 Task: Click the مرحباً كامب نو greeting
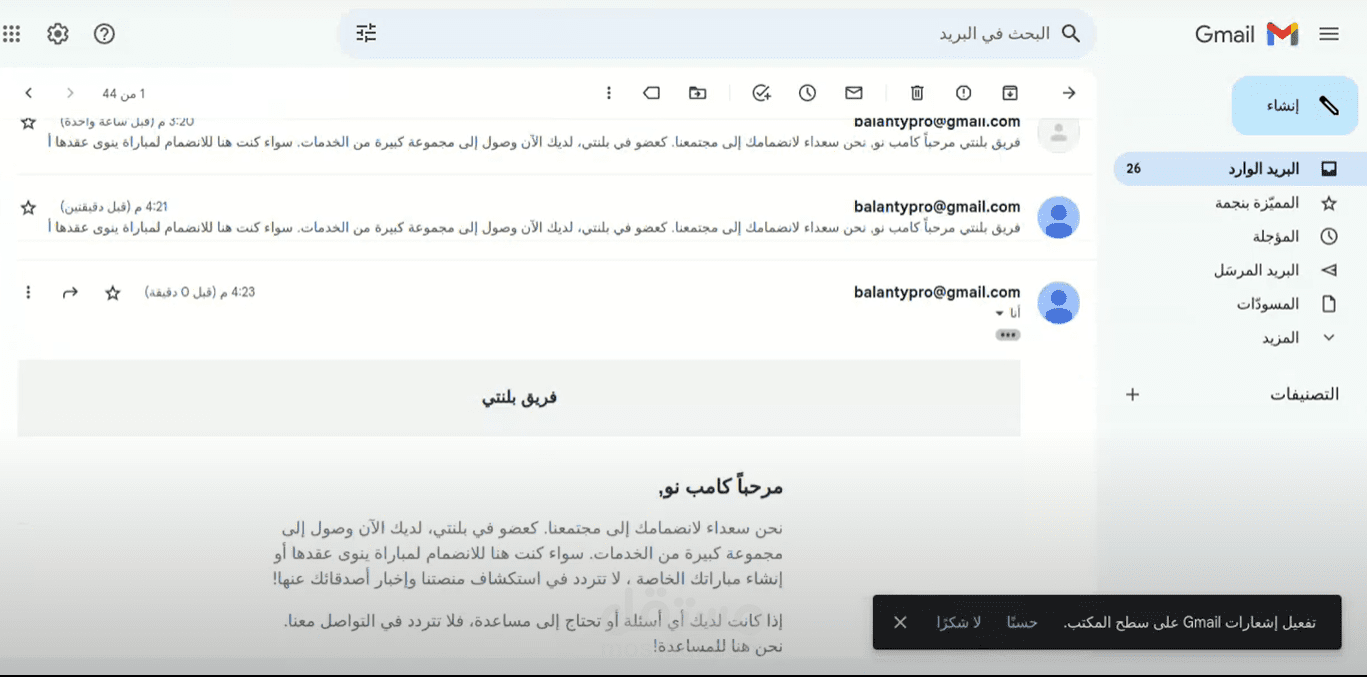(x=721, y=488)
